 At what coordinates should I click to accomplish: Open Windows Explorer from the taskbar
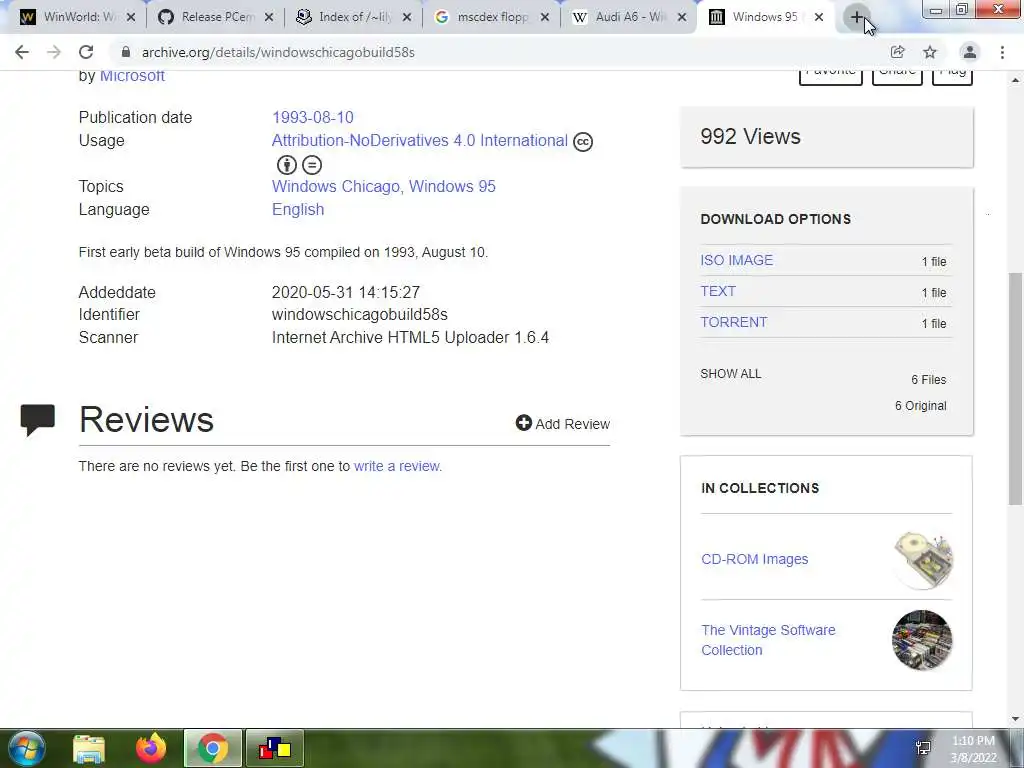(89, 749)
